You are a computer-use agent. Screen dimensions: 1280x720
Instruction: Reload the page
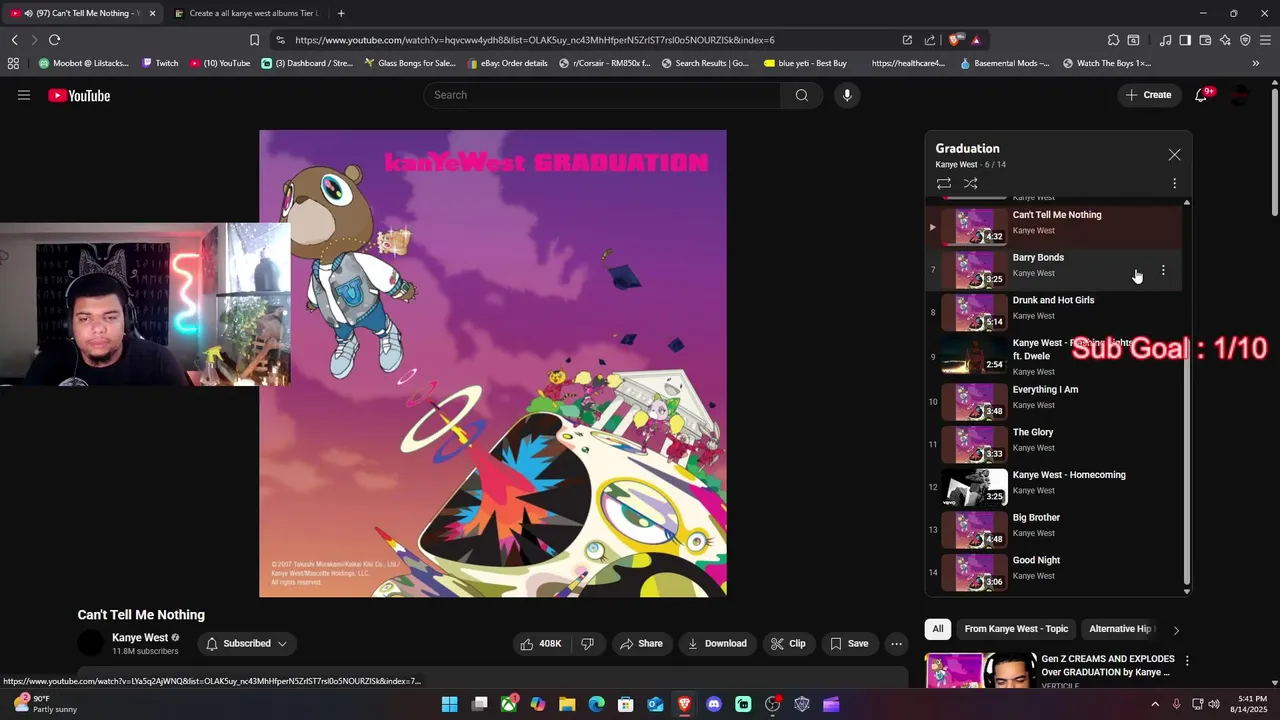[54, 40]
